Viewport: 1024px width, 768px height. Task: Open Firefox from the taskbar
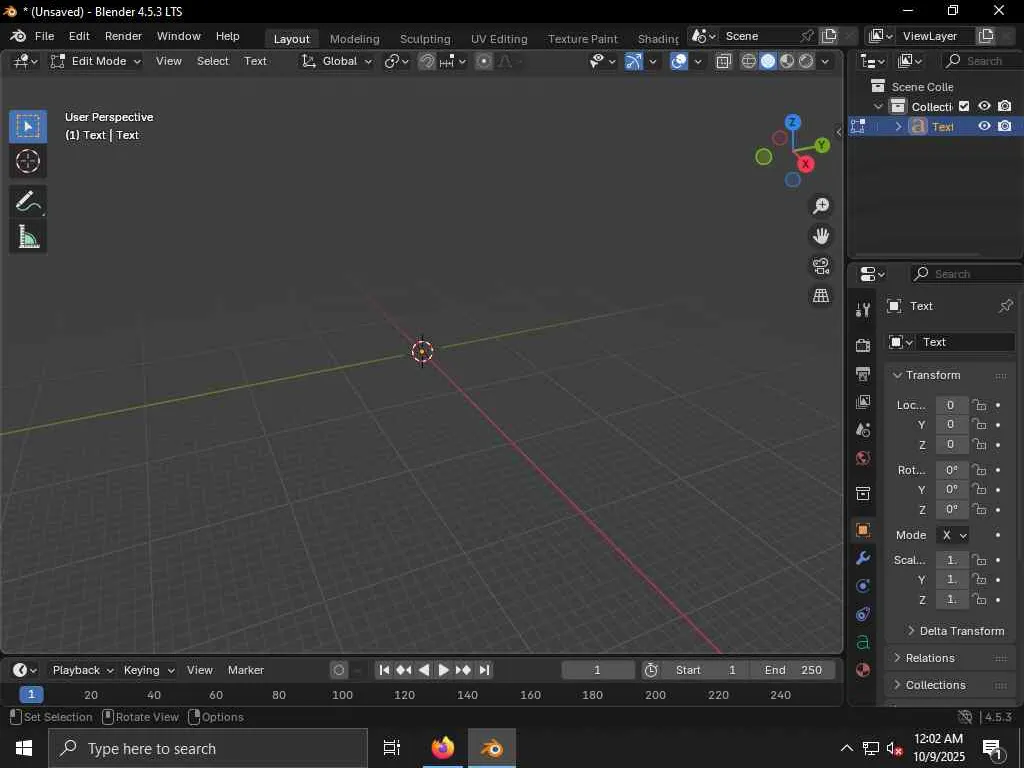click(442, 748)
